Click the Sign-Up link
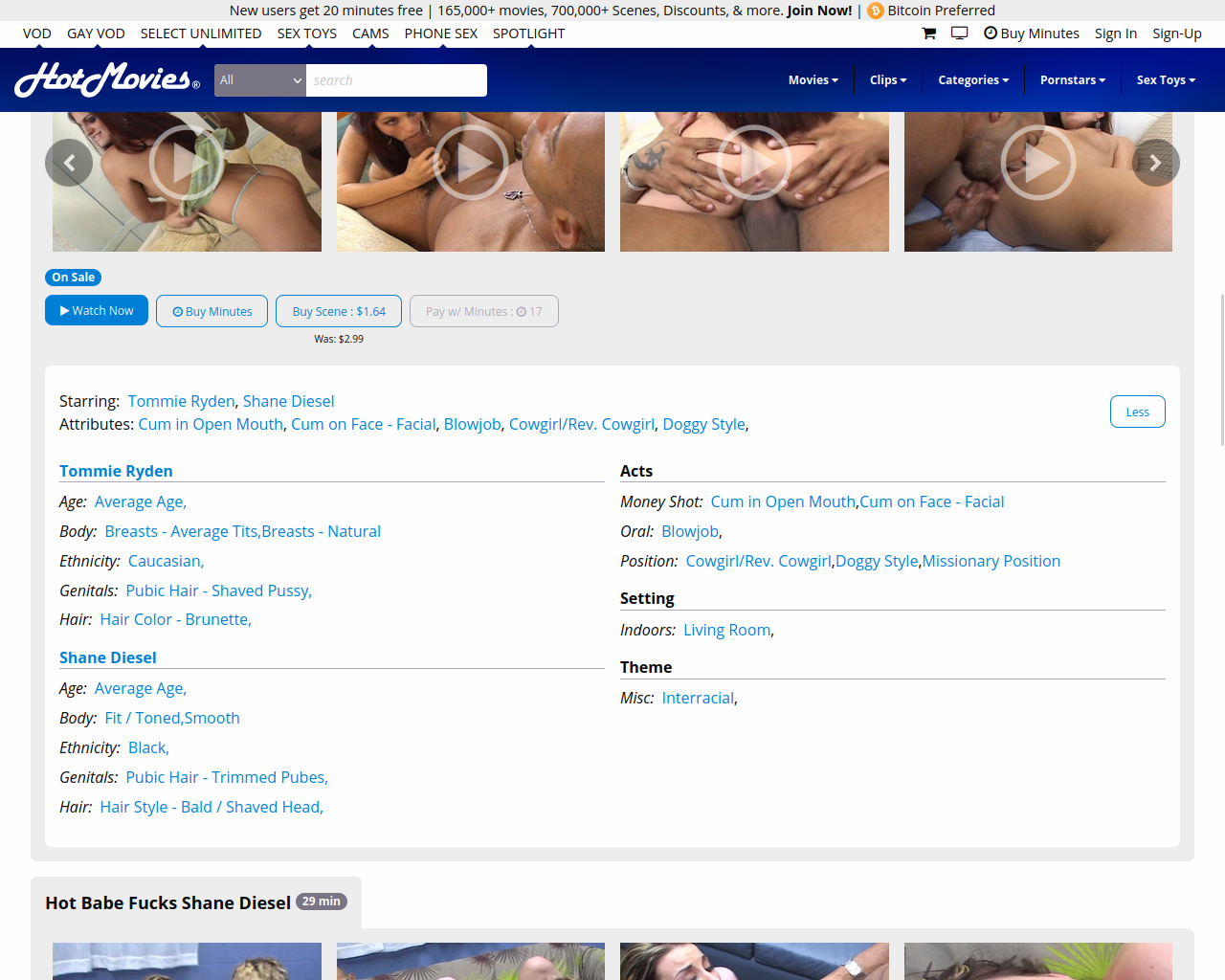 (x=1177, y=33)
